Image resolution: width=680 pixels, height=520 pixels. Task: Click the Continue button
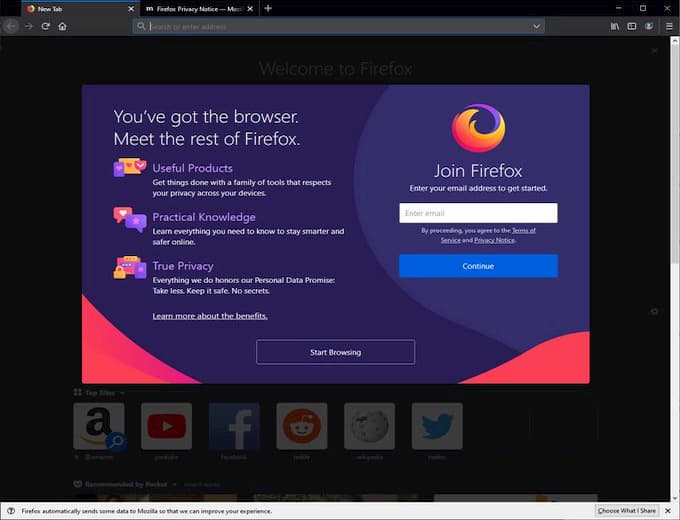point(478,266)
